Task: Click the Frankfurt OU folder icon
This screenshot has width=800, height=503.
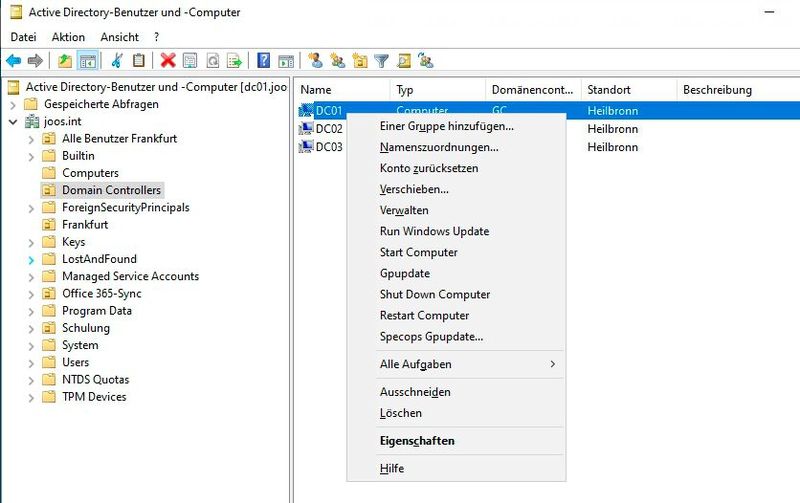Action: [48, 224]
